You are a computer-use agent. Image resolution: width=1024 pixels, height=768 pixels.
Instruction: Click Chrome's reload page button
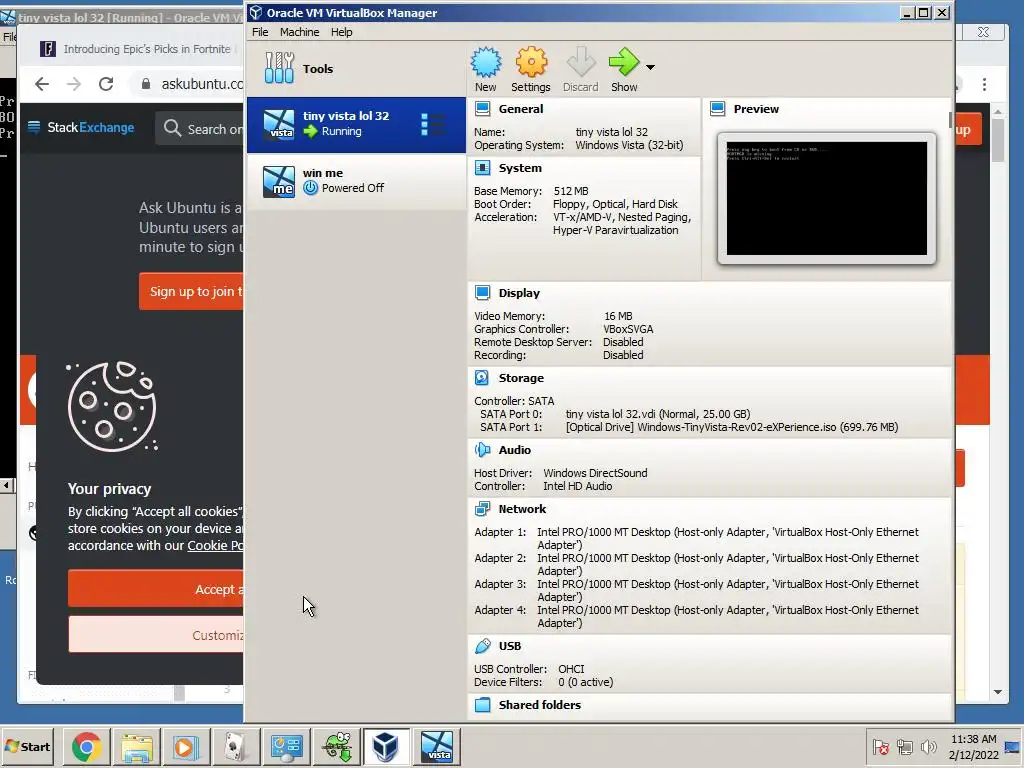(x=106, y=84)
